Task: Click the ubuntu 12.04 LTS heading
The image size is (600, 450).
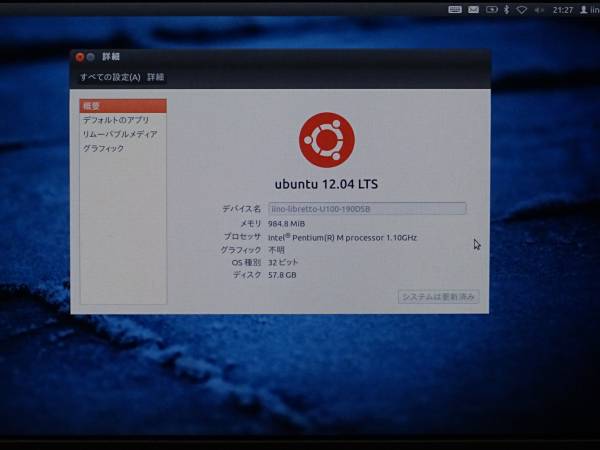Action: 326,184
